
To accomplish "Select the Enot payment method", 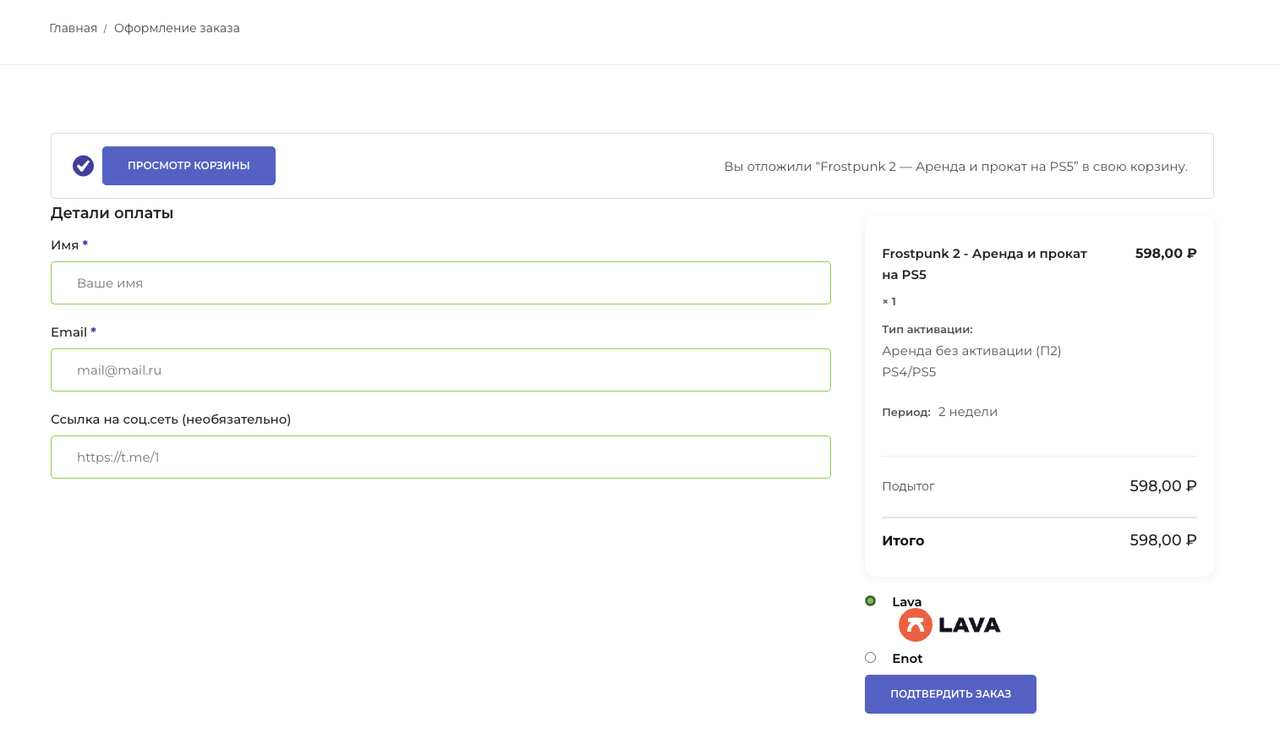I will tap(870, 658).
